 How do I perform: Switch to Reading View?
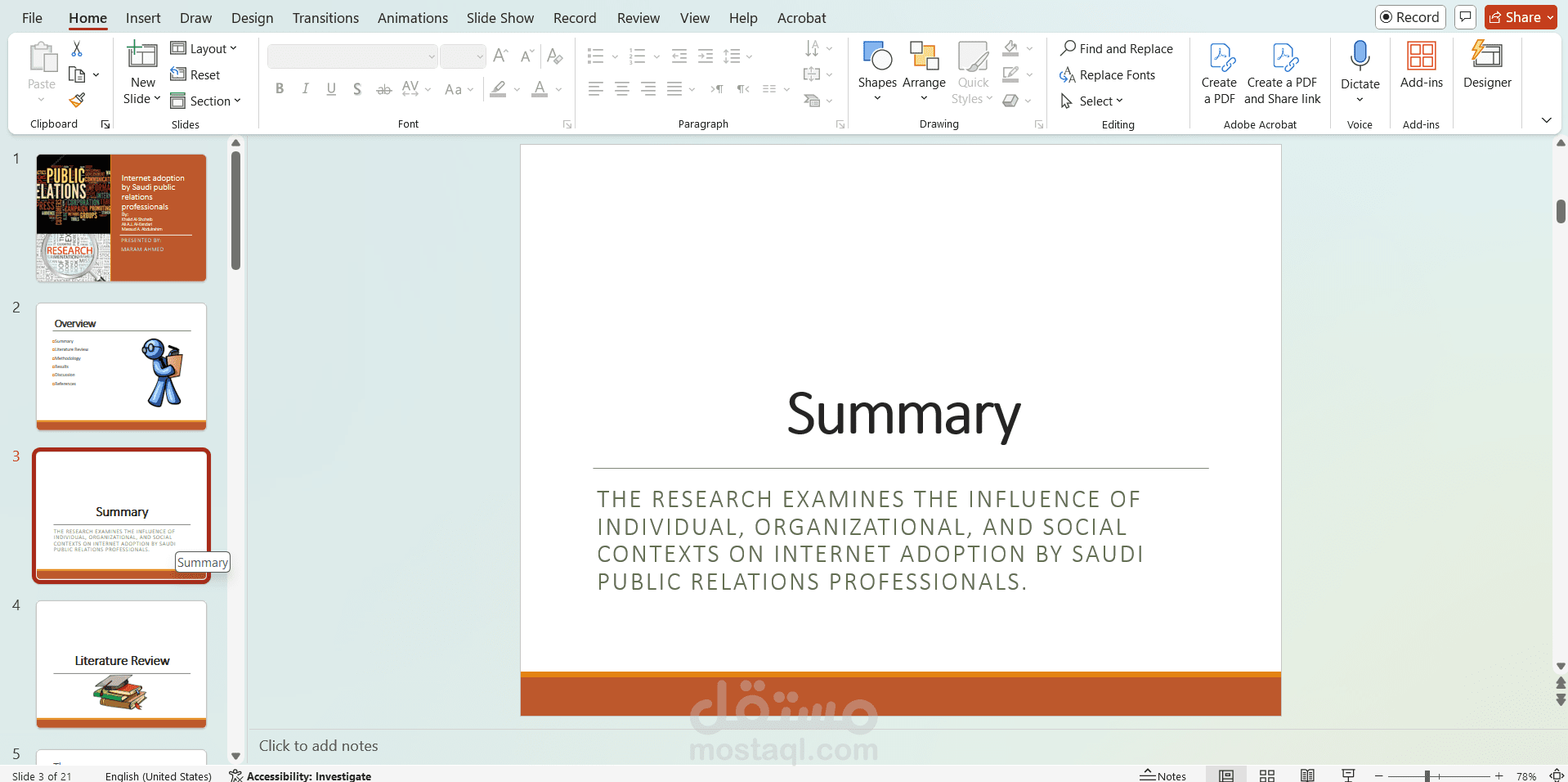point(1307,775)
